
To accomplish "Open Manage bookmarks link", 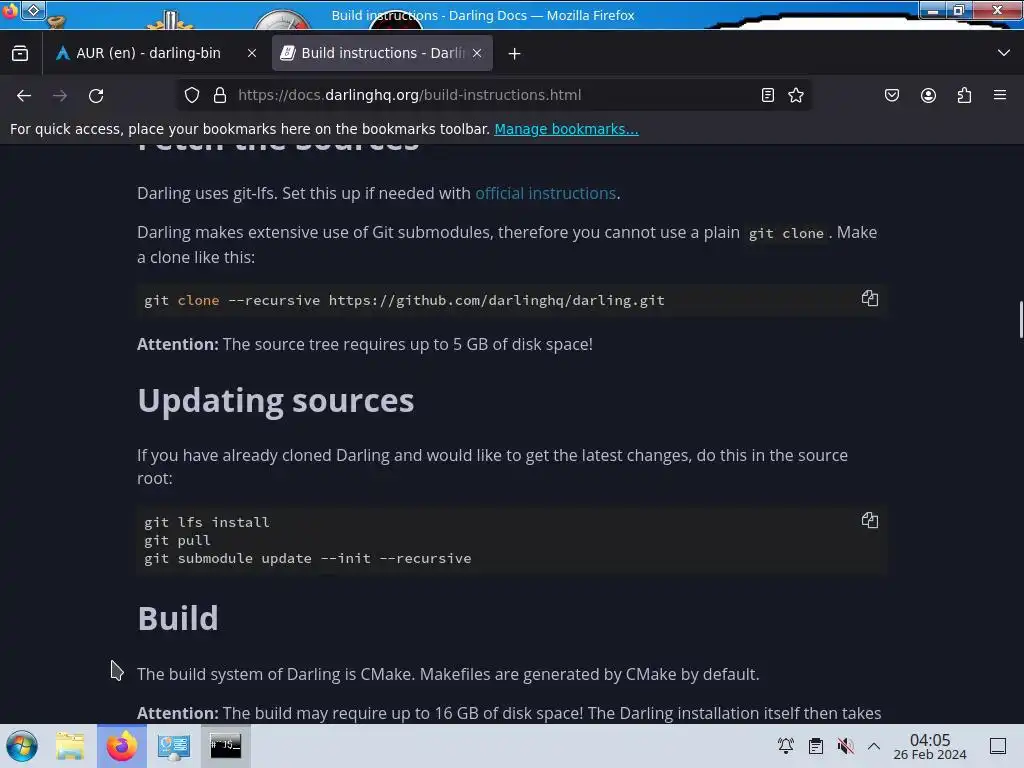I will click(566, 129).
